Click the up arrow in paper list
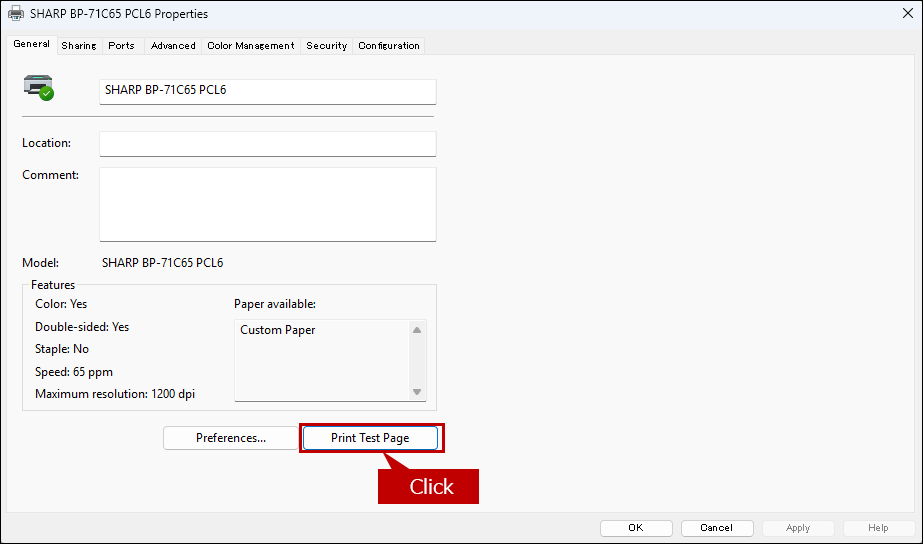The image size is (923, 544). pyautogui.click(x=417, y=330)
